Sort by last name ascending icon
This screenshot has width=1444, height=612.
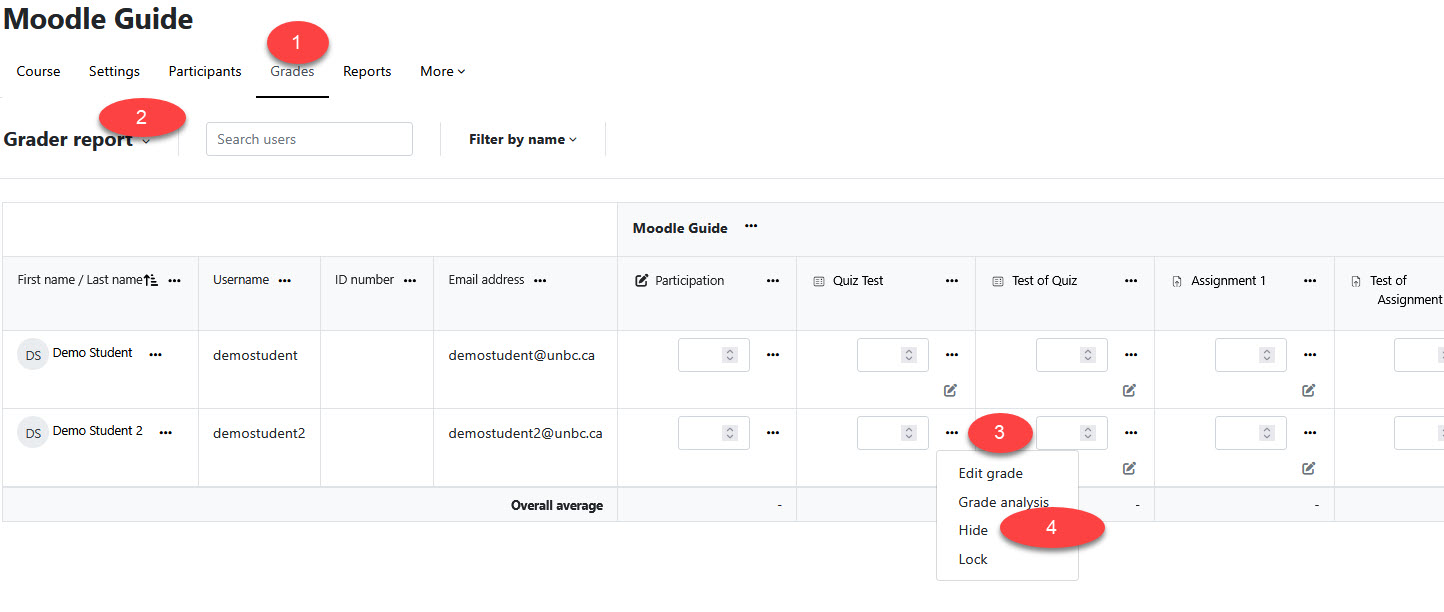point(151,281)
